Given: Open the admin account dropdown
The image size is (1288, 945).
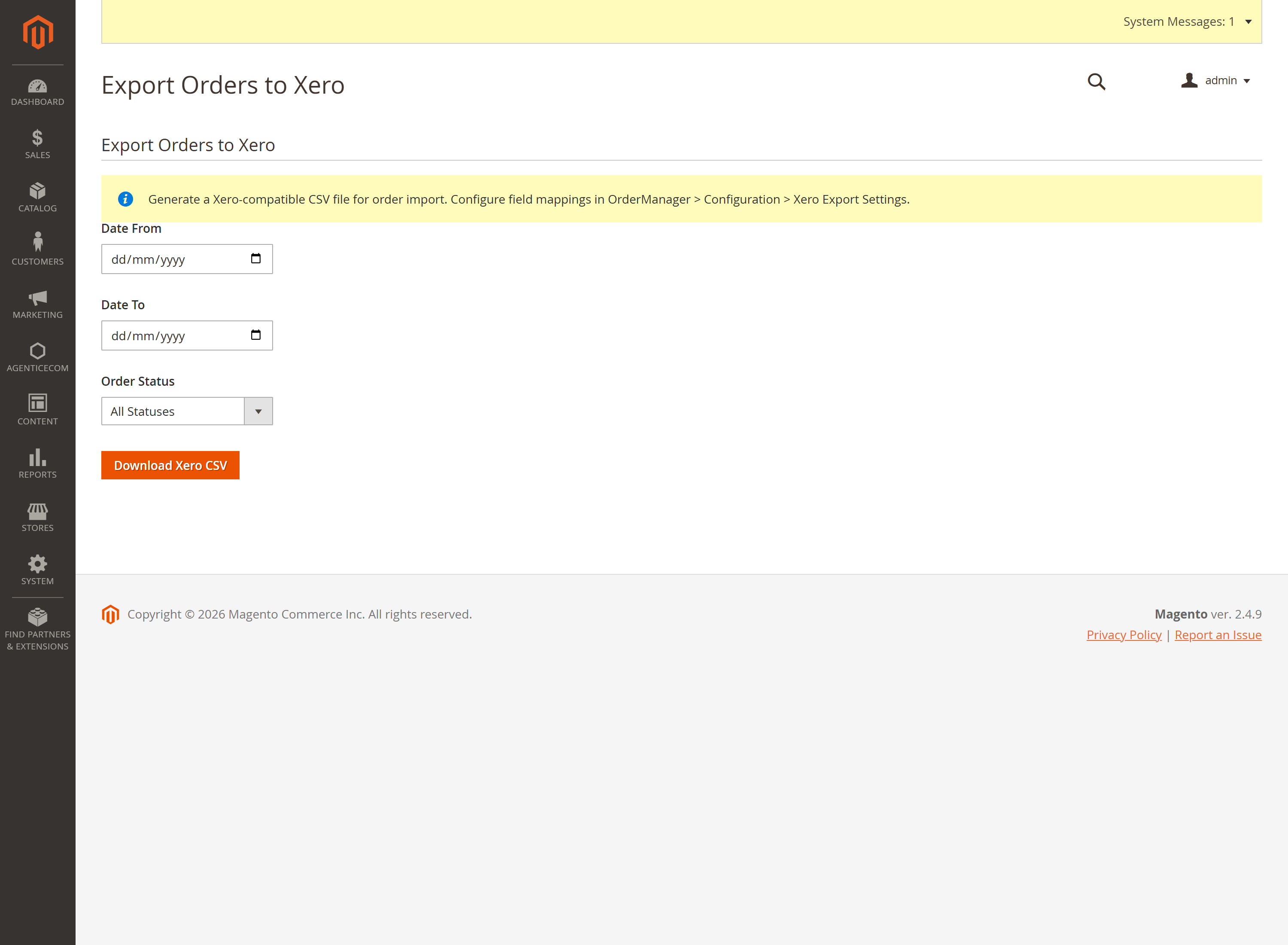Looking at the screenshot, I should tap(1215, 81).
